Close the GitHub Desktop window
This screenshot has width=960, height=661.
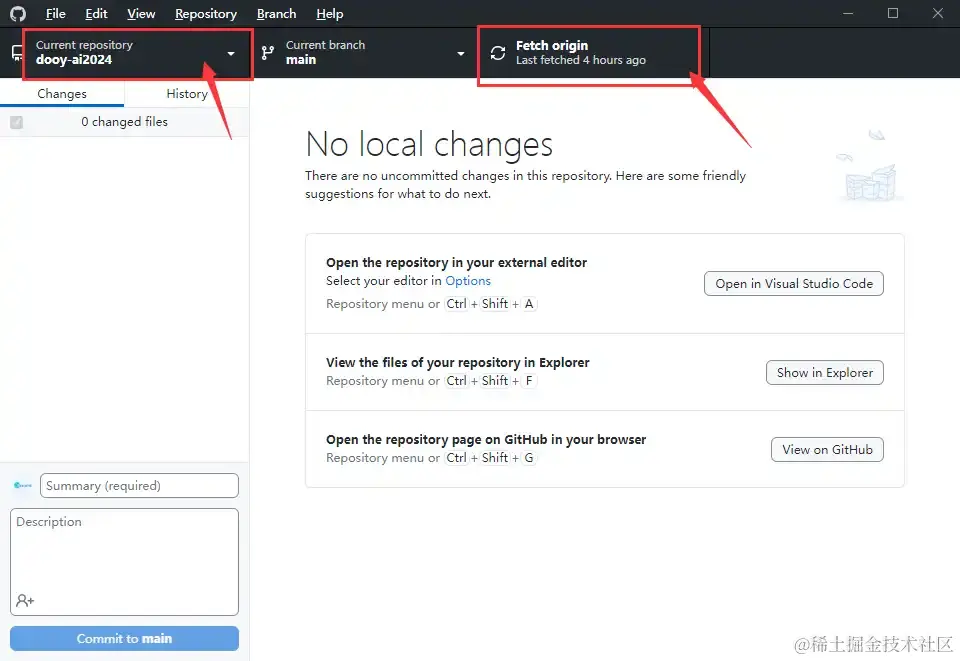point(937,13)
